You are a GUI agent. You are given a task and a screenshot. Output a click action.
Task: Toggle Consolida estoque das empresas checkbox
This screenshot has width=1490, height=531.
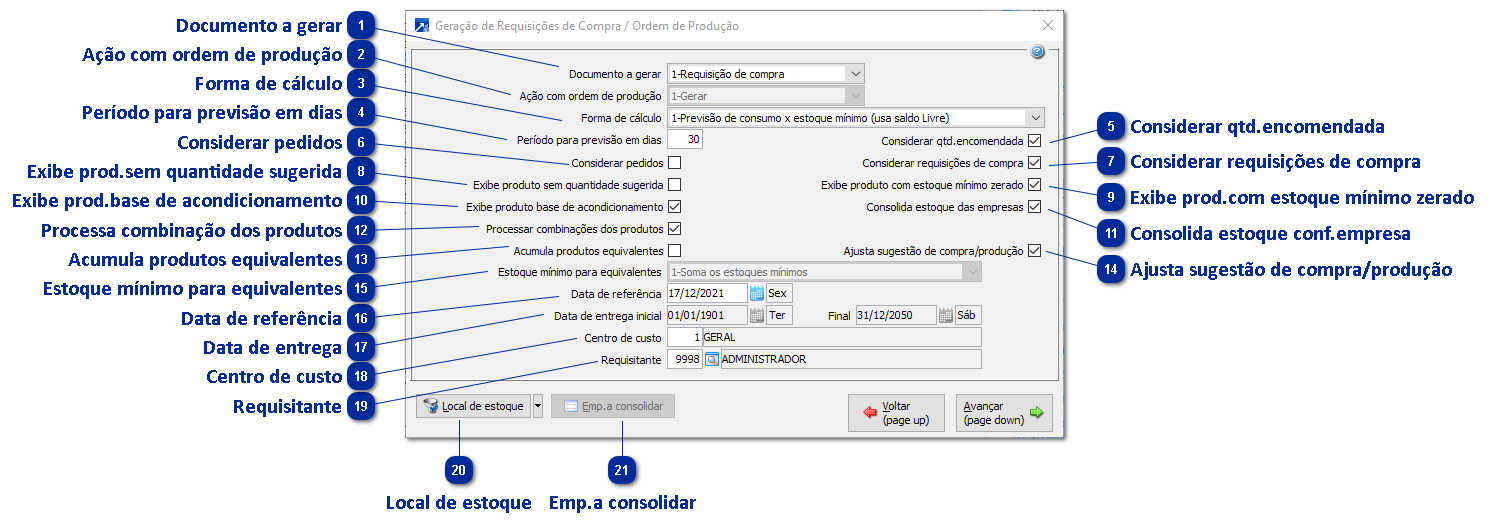pyautogui.click(x=1034, y=207)
